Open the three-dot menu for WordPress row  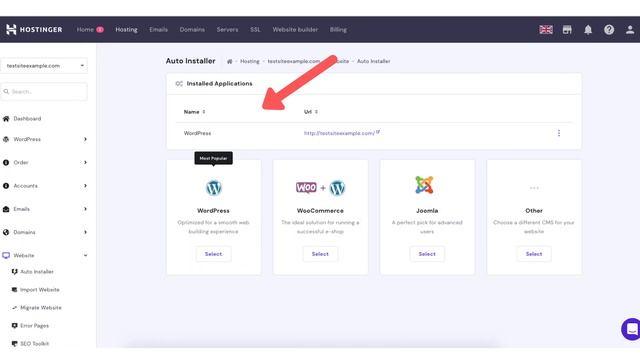coord(559,133)
